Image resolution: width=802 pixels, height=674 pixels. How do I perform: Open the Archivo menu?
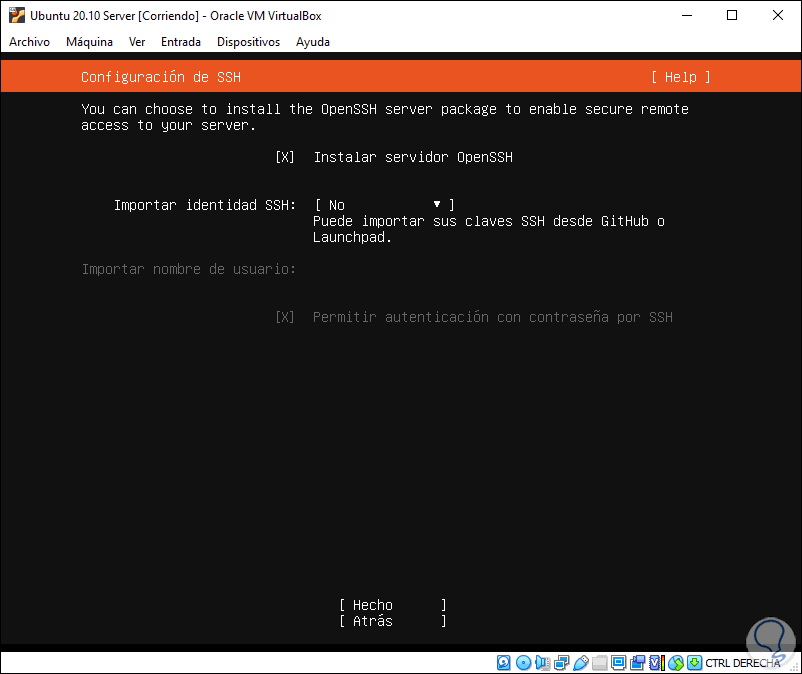tap(29, 42)
